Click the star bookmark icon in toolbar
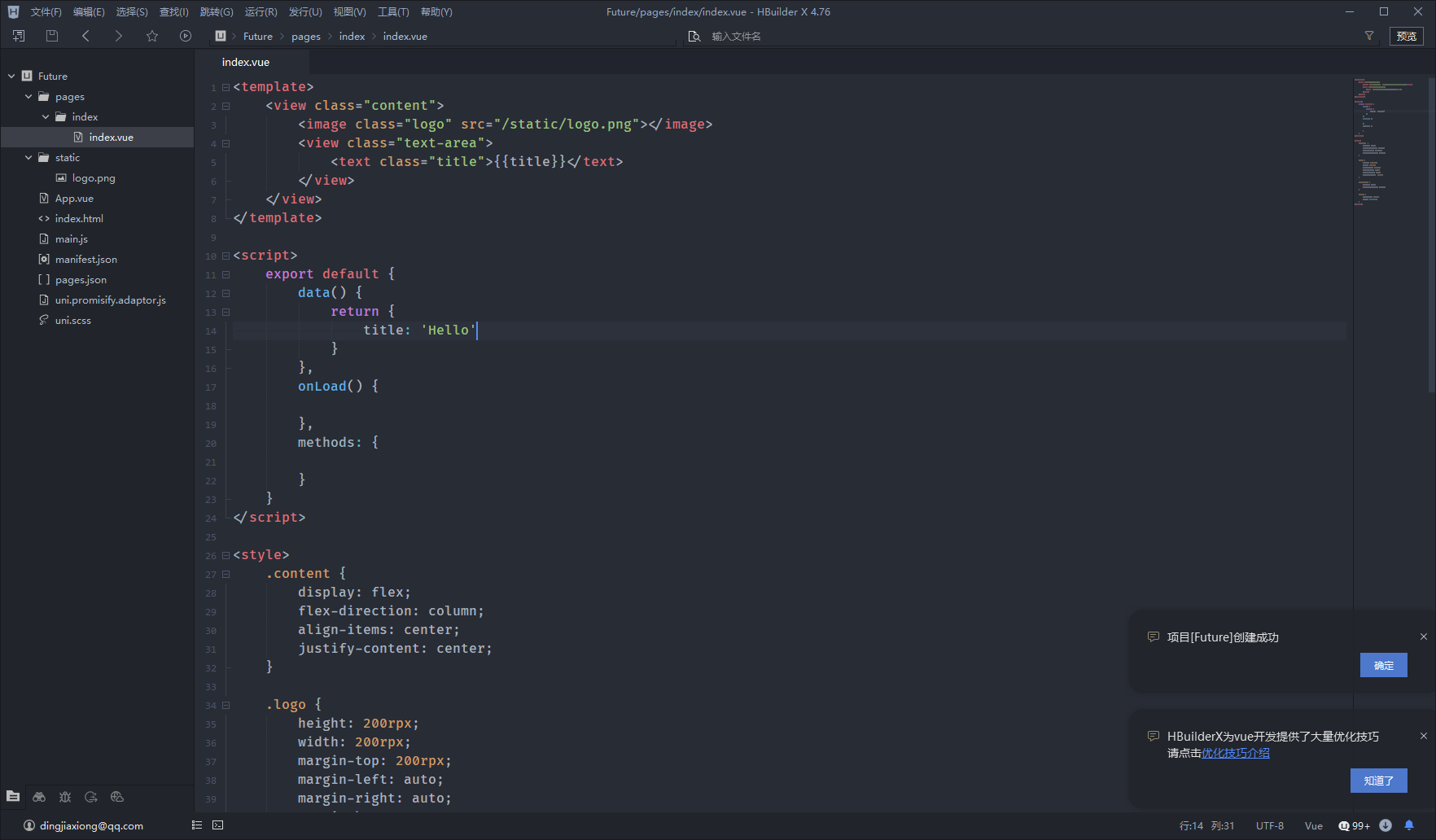Image resolution: width=1436 pixels, height=840 pixels. (x=152, y=36)
